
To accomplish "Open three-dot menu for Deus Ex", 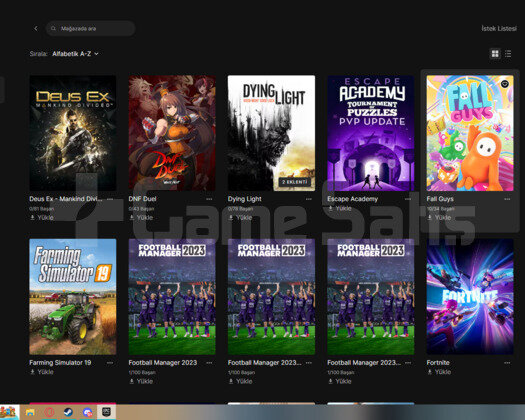I will (110, 199).
